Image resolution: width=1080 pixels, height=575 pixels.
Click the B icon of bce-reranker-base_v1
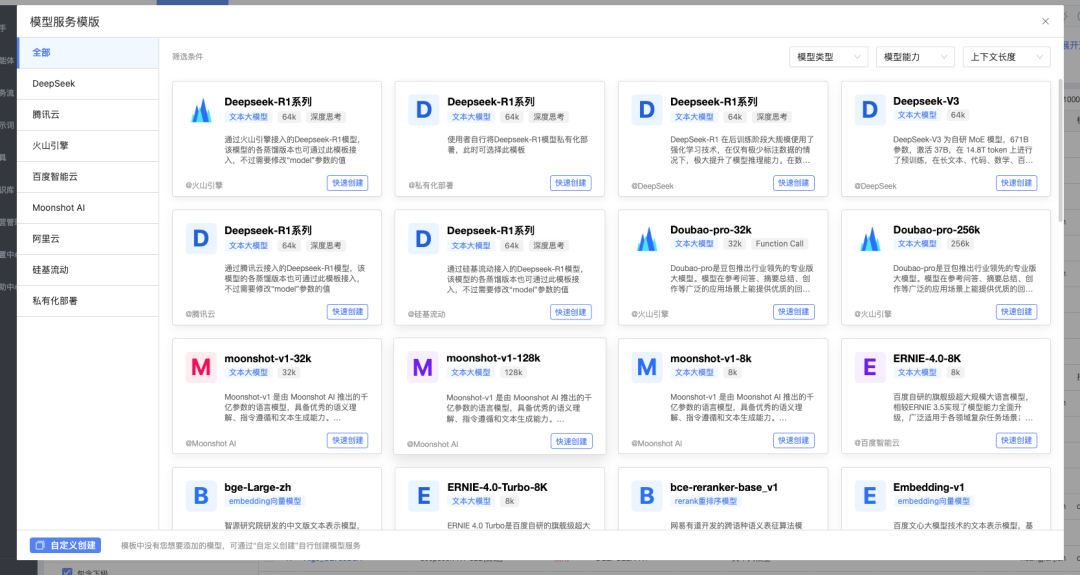(x=647, y=496)
